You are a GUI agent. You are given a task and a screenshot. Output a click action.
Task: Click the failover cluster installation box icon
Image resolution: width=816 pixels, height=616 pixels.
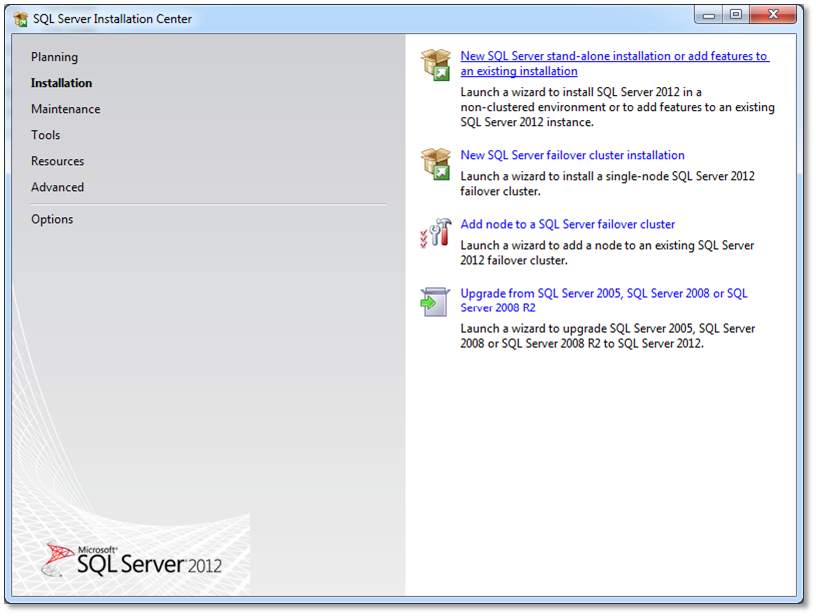[x=436, y=164]
